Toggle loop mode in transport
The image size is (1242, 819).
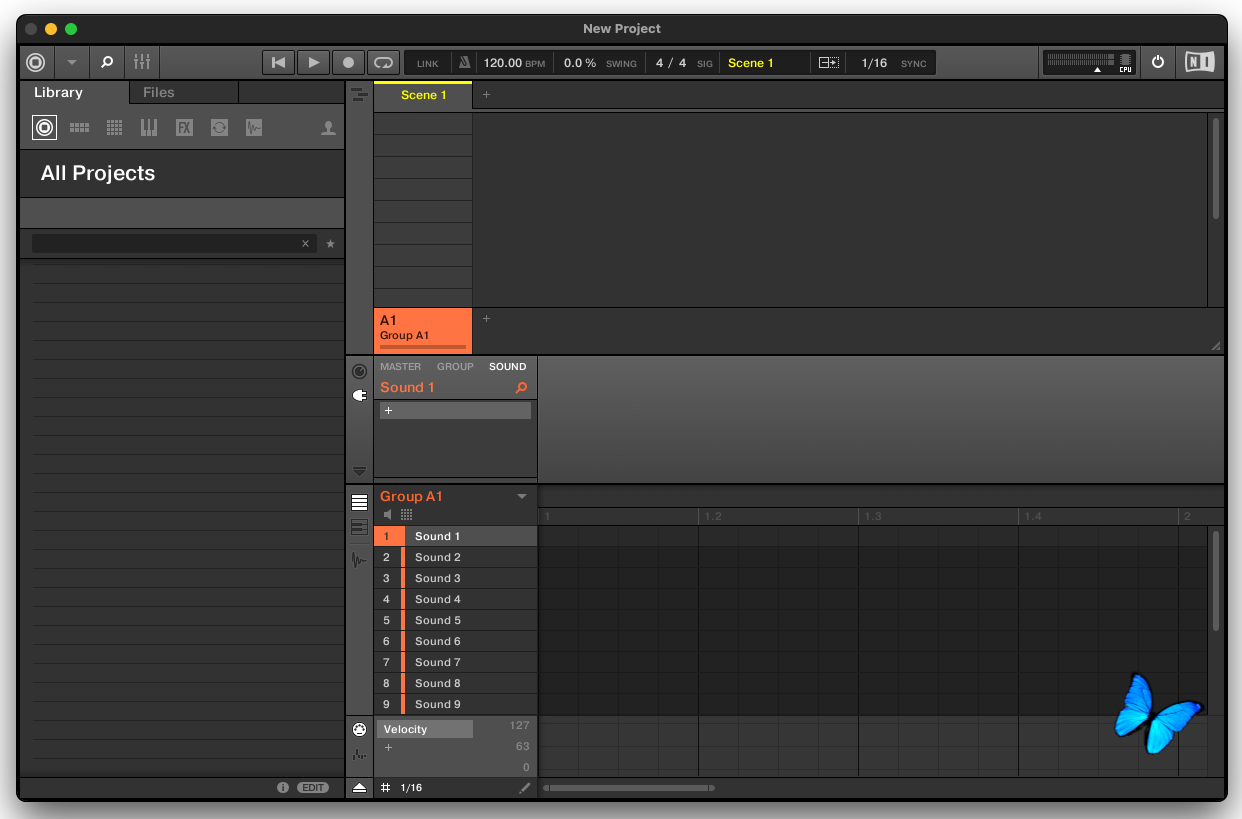pos(382,62)
